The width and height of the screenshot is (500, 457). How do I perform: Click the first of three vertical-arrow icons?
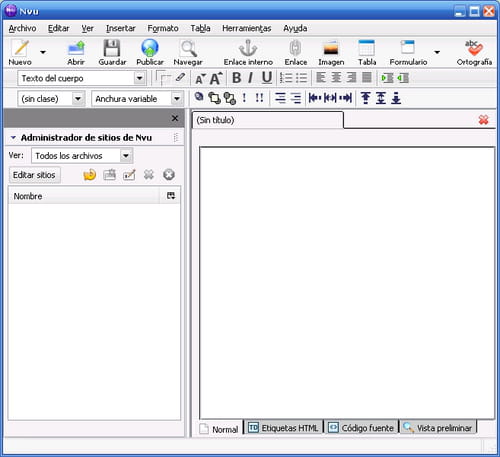pyautogui.click(x=366, y=98)
